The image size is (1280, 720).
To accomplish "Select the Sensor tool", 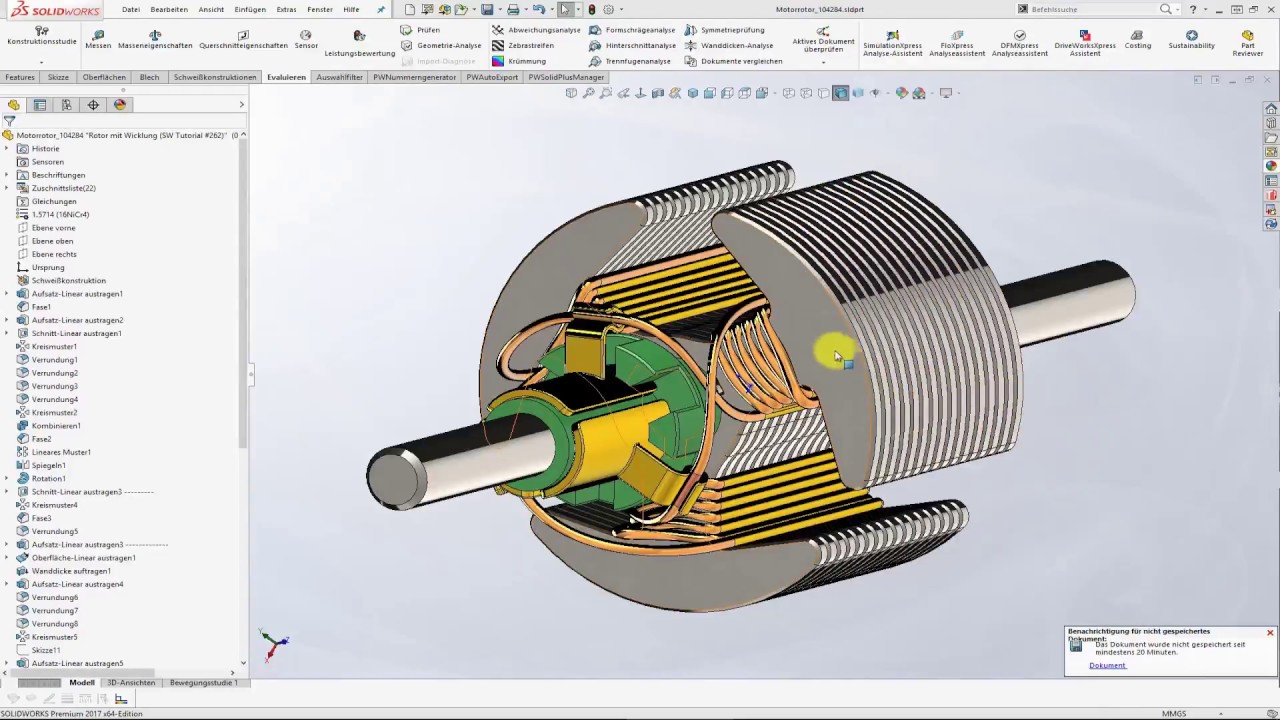I will coord(306,42).
